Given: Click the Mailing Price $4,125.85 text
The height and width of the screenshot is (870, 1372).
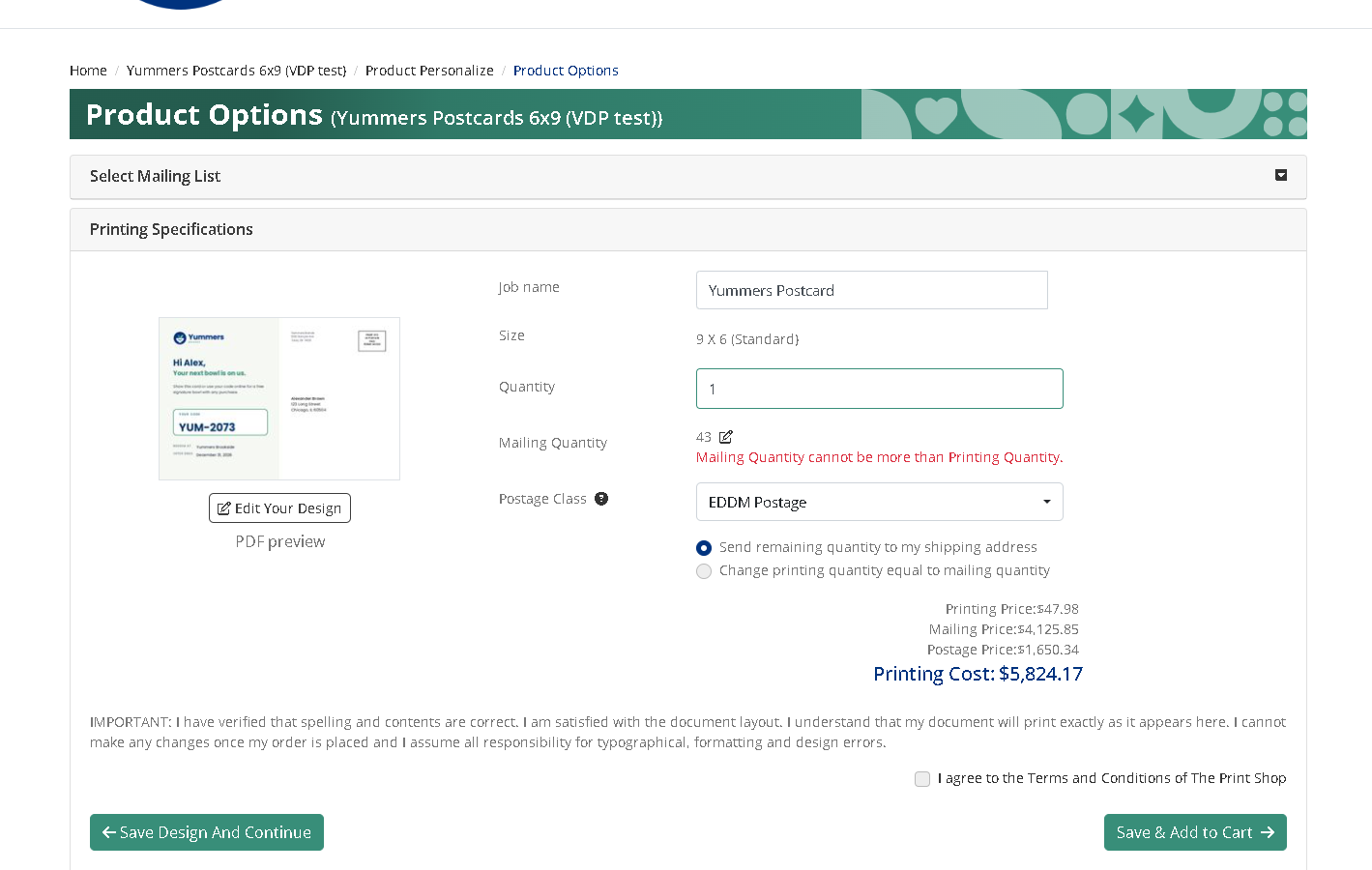Looking at the screenshot, I should click(1004, 629).
